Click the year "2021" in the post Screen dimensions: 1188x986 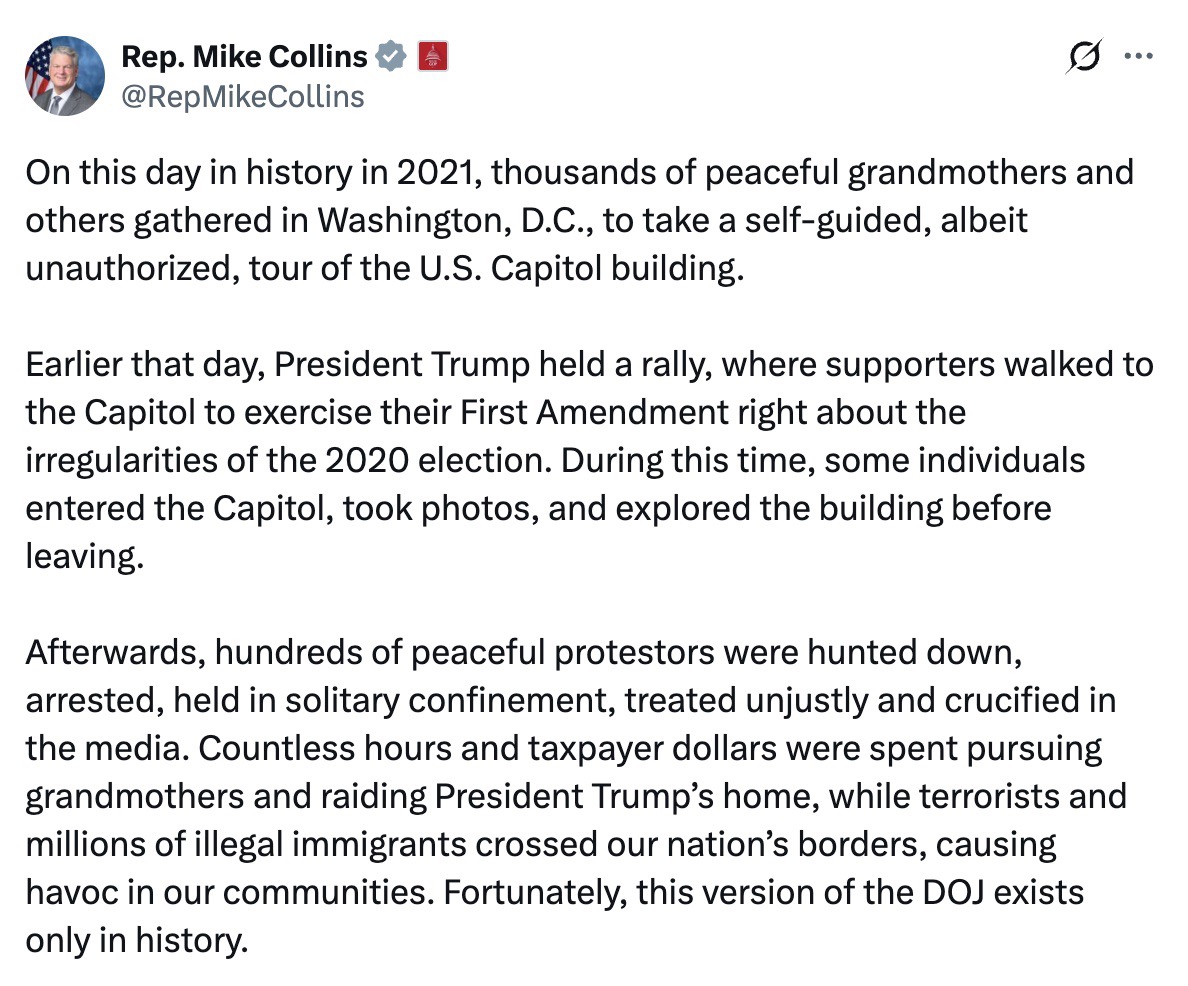436,173
